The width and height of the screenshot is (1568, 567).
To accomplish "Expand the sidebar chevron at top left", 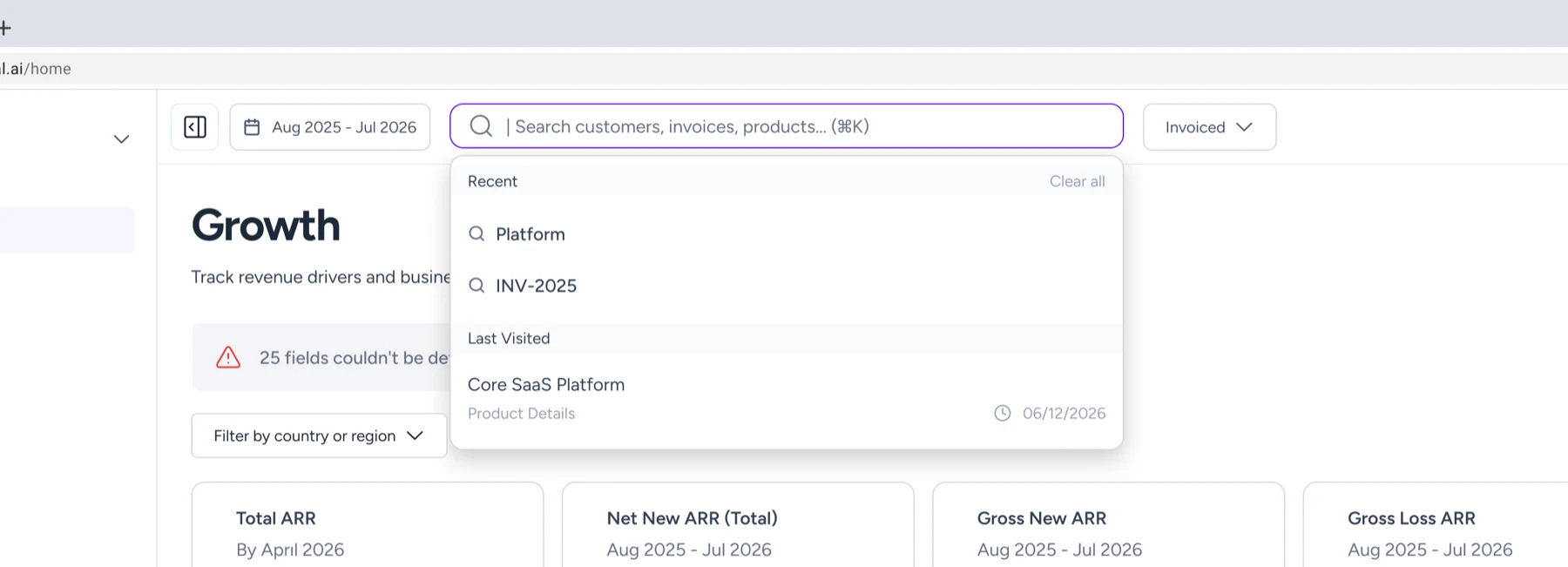I will point(121,139).
